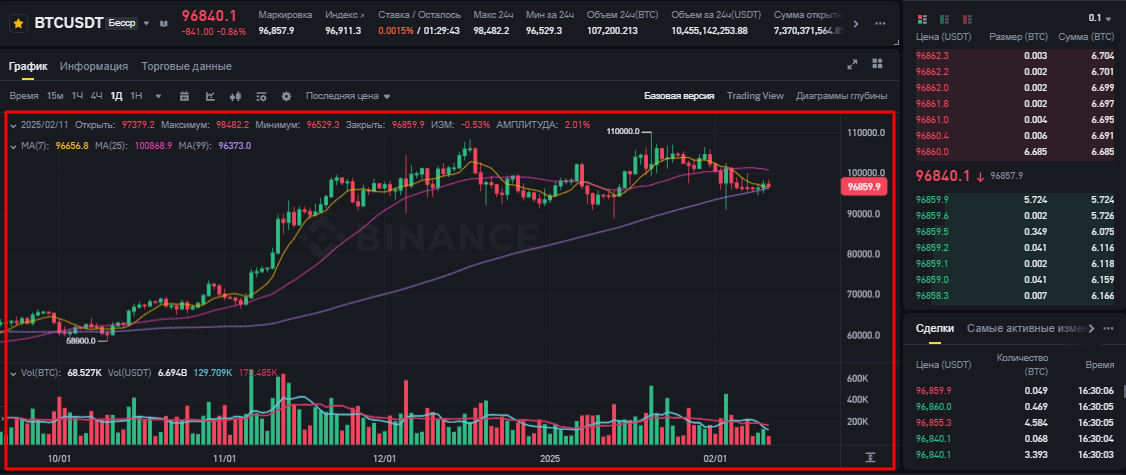Open the Последняя цена dropdown
1126x475 pixels.
click(x=348, y=96)
